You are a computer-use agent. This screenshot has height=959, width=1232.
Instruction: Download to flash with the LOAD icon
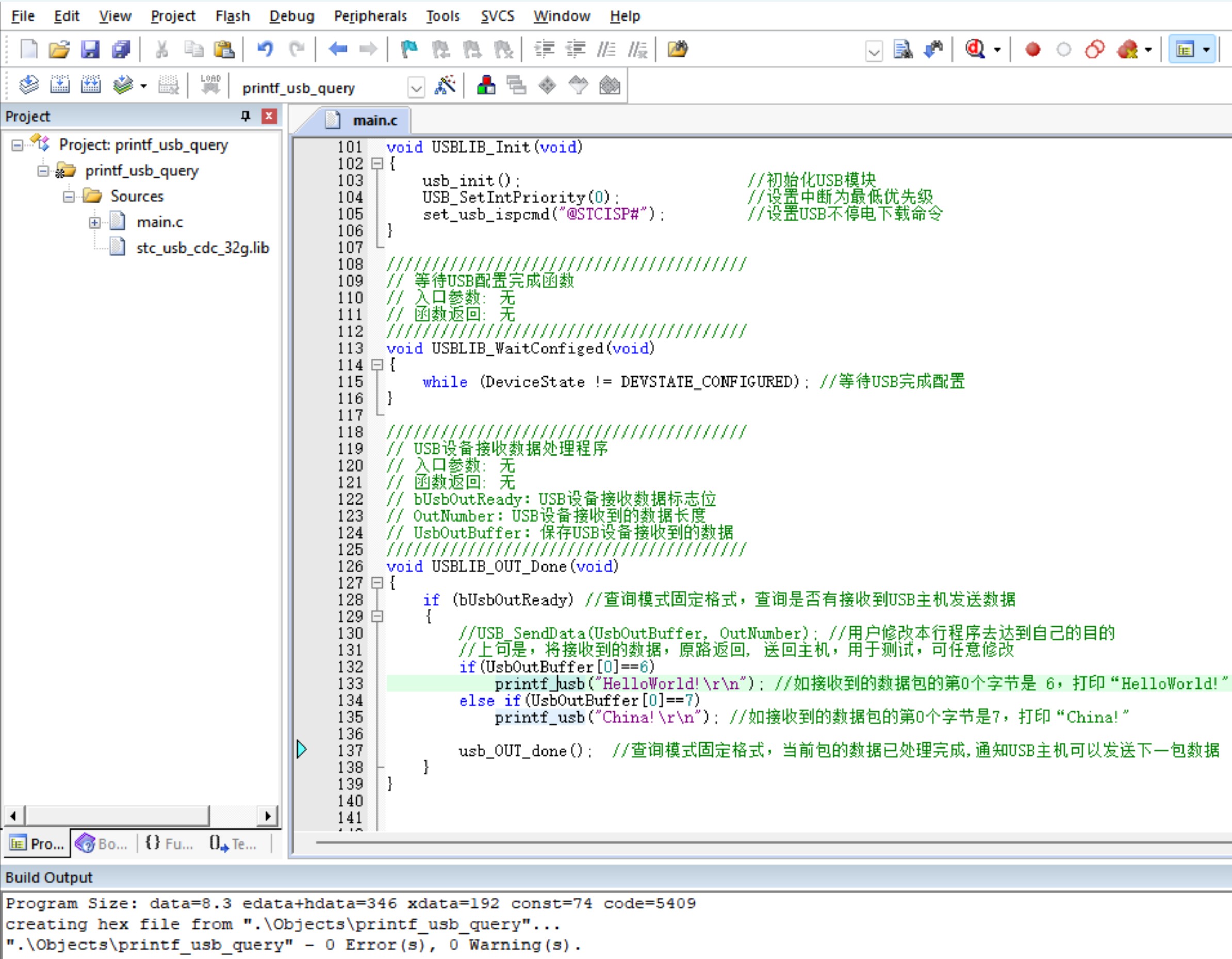[x=210, y=85]
